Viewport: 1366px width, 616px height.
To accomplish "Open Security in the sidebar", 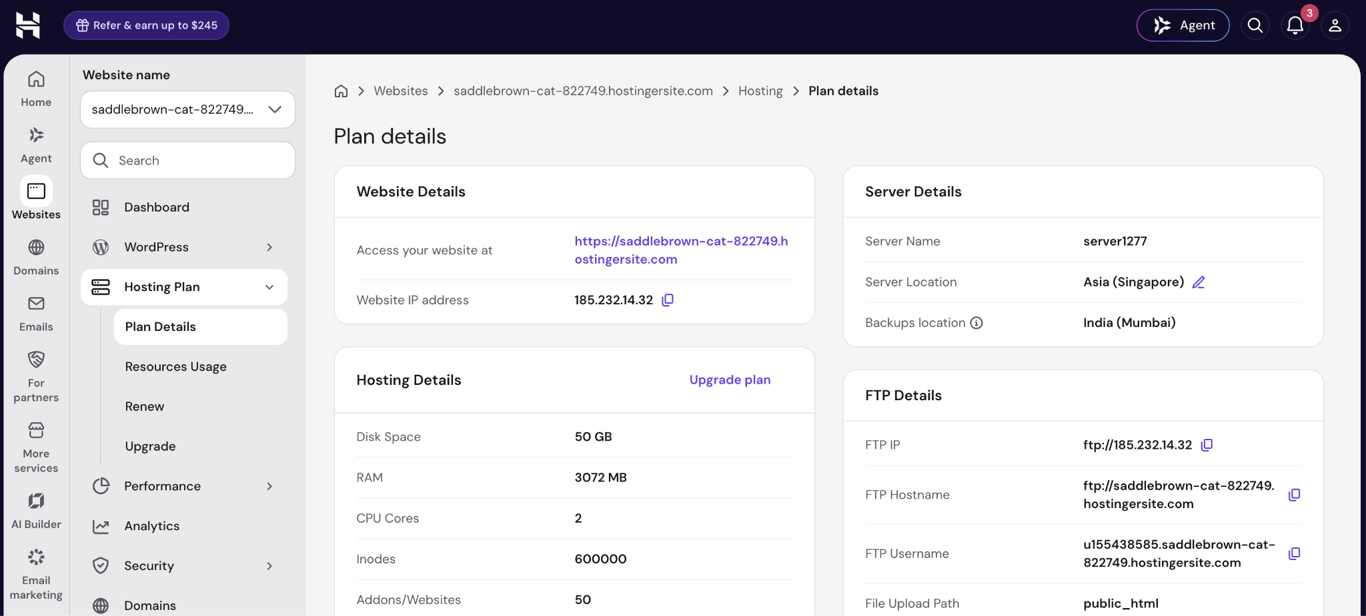I will point(149,566).
